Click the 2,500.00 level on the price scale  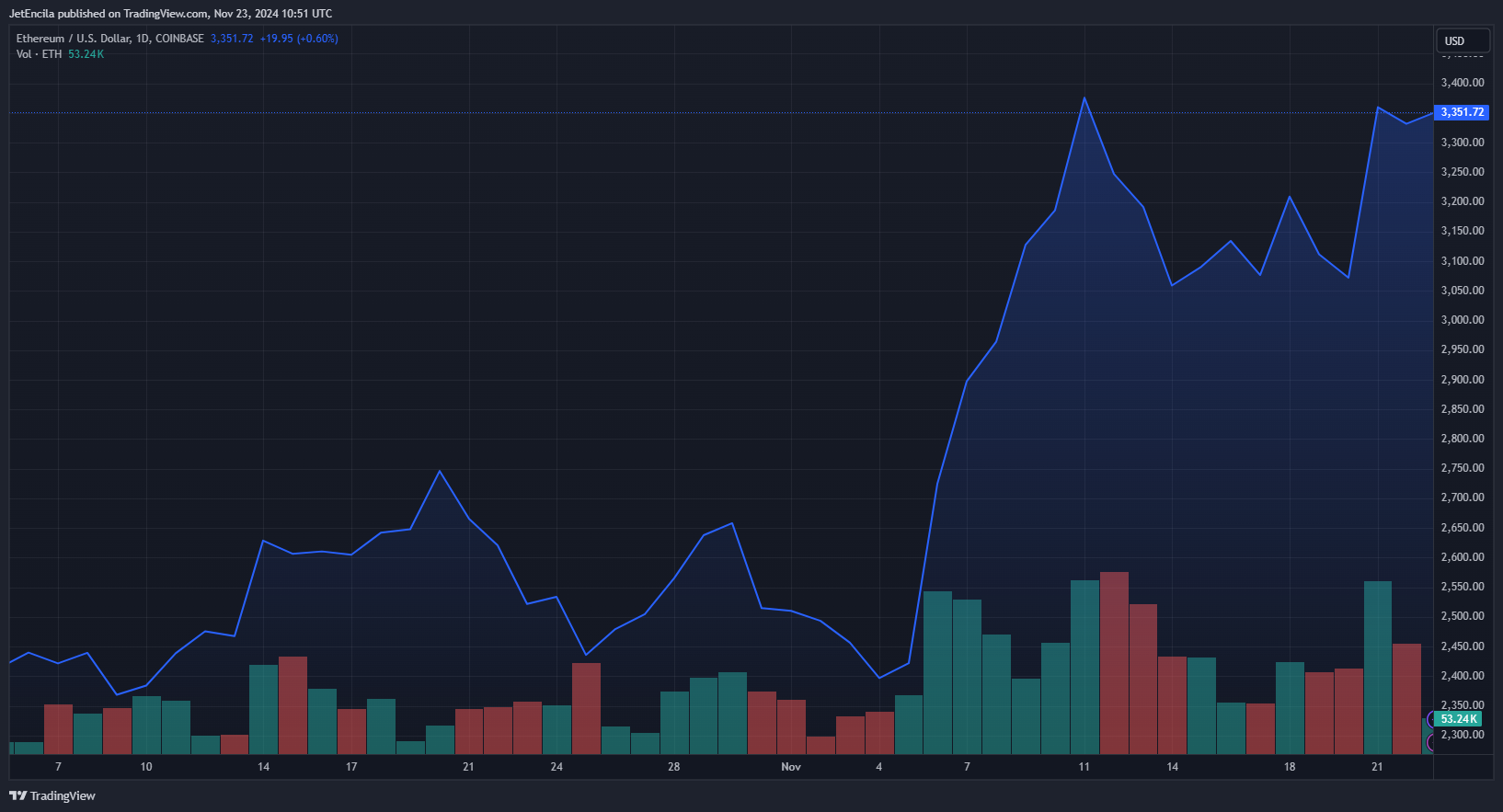pos(1462,616)
